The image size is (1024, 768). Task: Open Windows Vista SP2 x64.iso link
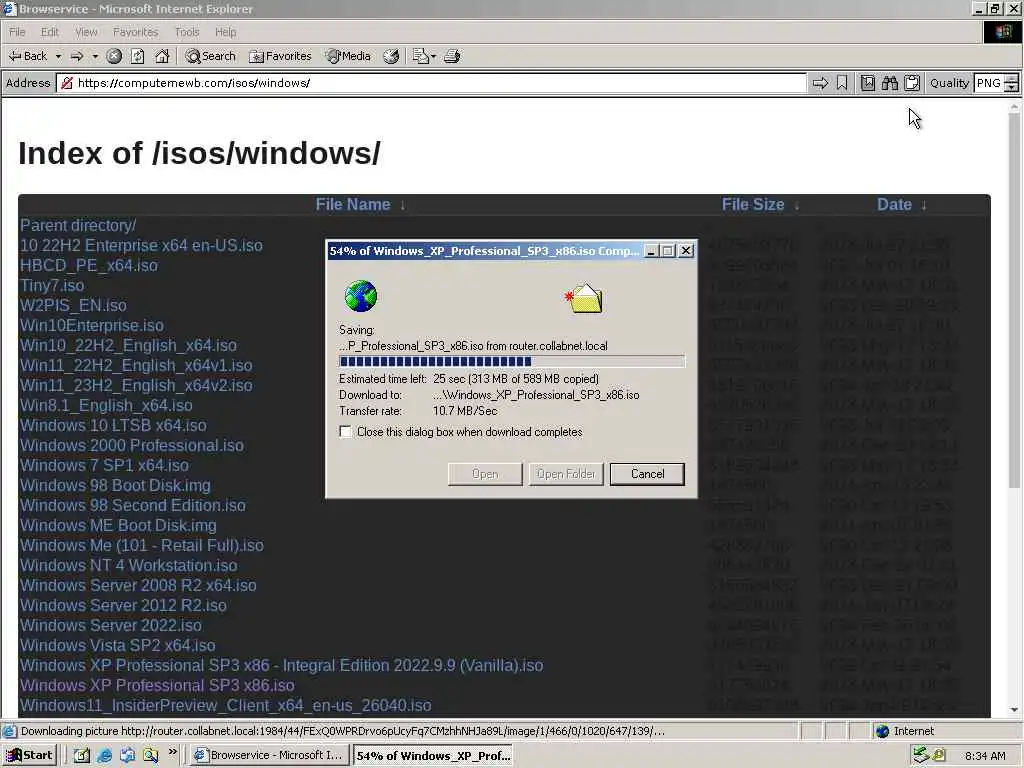pyautogui.click(x=118, y=645)
